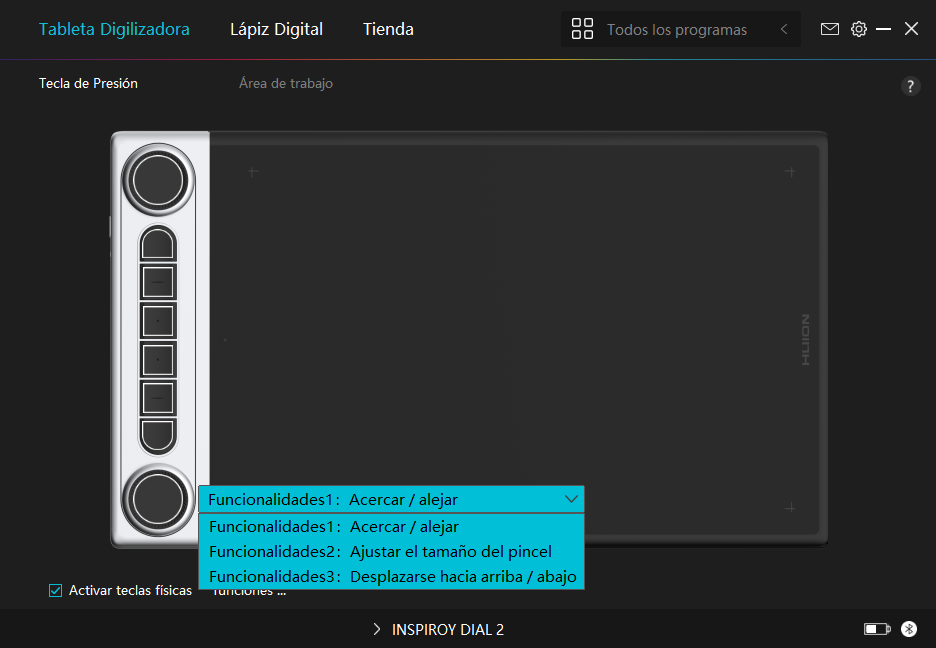Click the help question mark icon
The height and width of the screenshot is (648, 936).
pos(910,86)
